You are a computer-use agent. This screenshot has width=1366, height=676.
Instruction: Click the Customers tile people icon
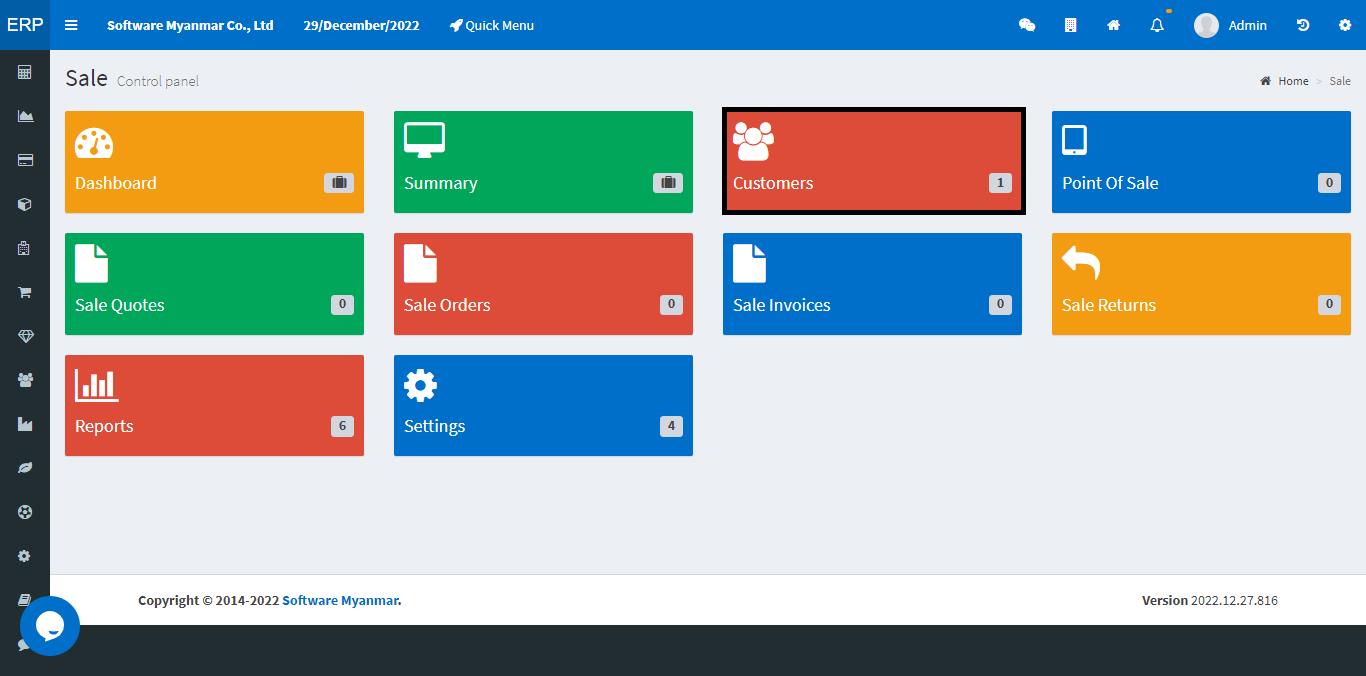[753, 142]
